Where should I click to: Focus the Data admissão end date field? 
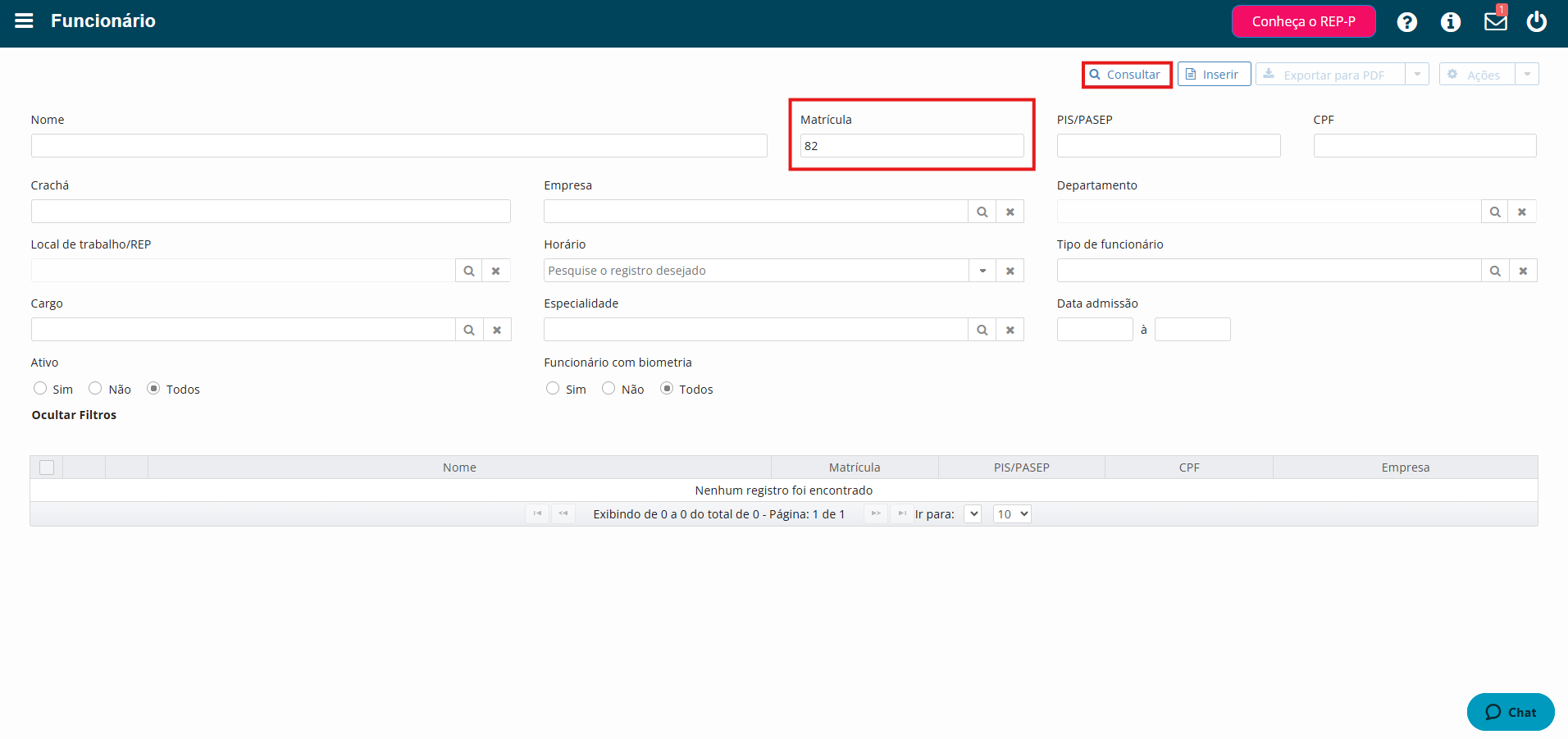pos(1192,330)
